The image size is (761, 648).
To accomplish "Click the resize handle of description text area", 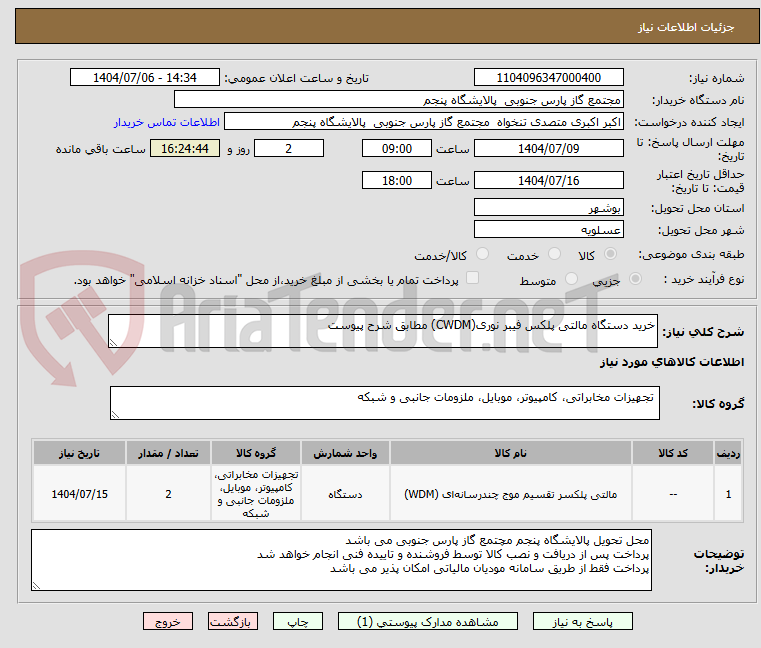I will point(113,343).
